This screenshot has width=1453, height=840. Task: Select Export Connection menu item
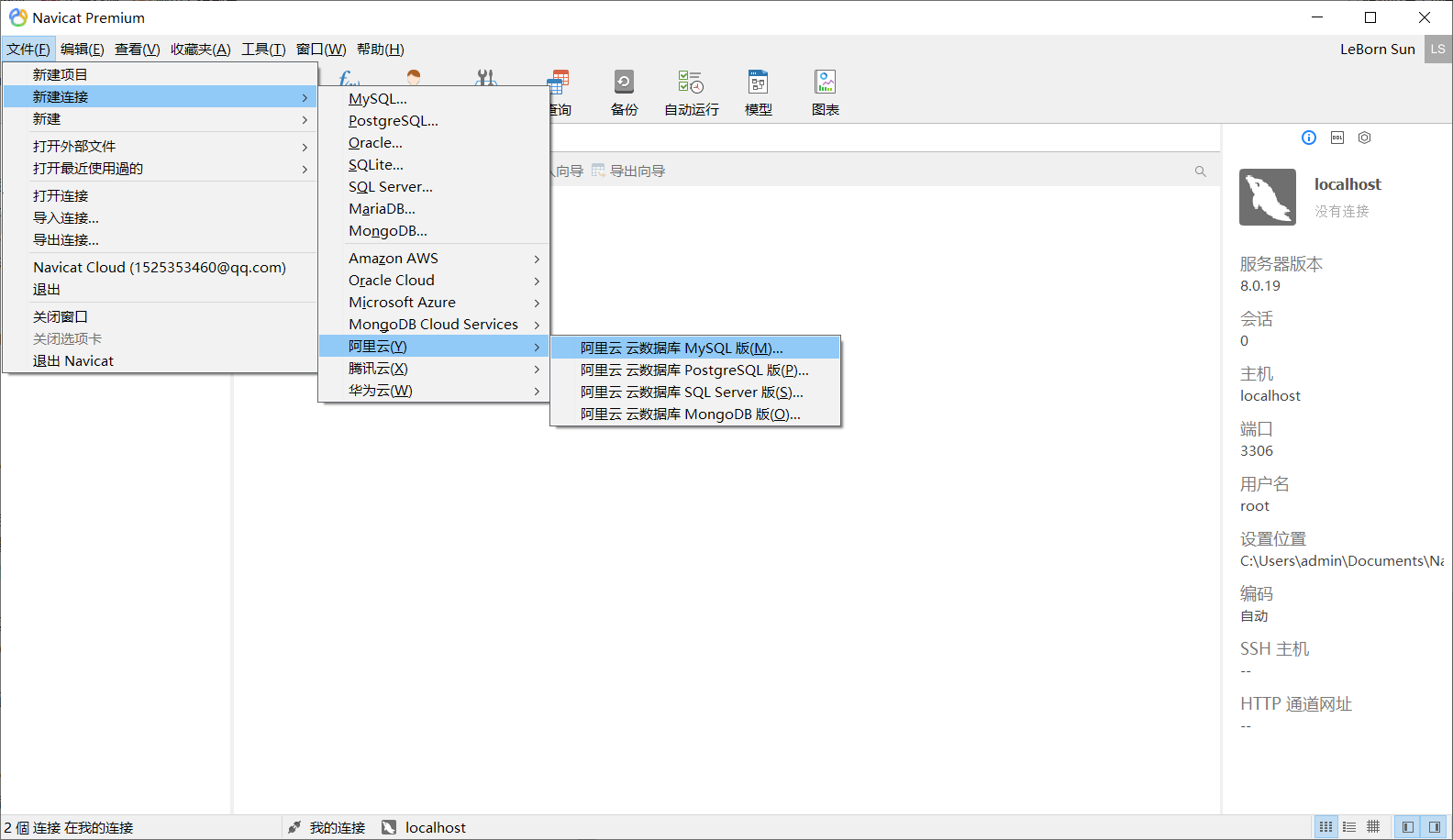[x=161, y=240]
